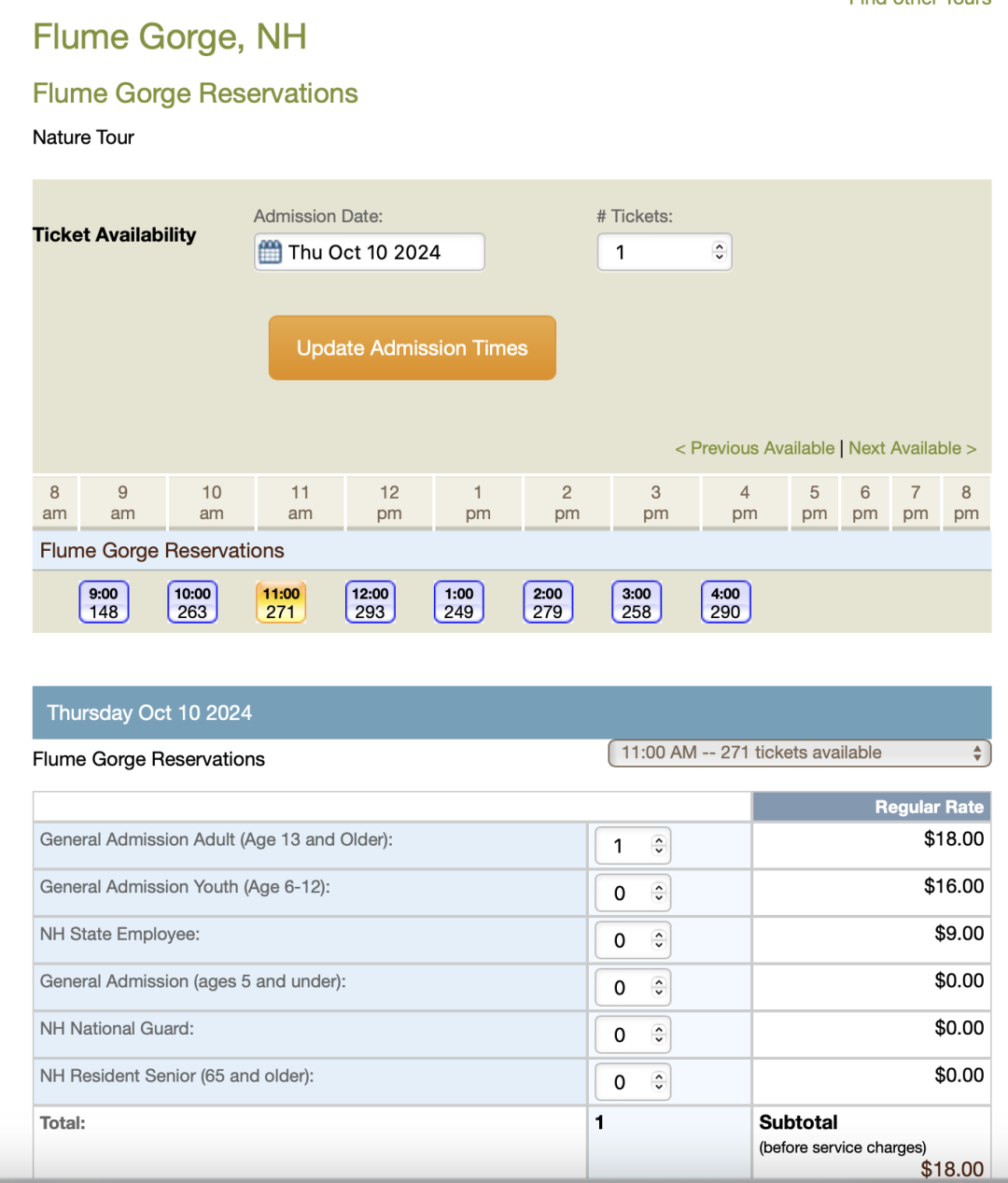This screenshot has width=1008, height=1183.
Task: Click the Subtotal label
Action: (x=798, y=1122)
